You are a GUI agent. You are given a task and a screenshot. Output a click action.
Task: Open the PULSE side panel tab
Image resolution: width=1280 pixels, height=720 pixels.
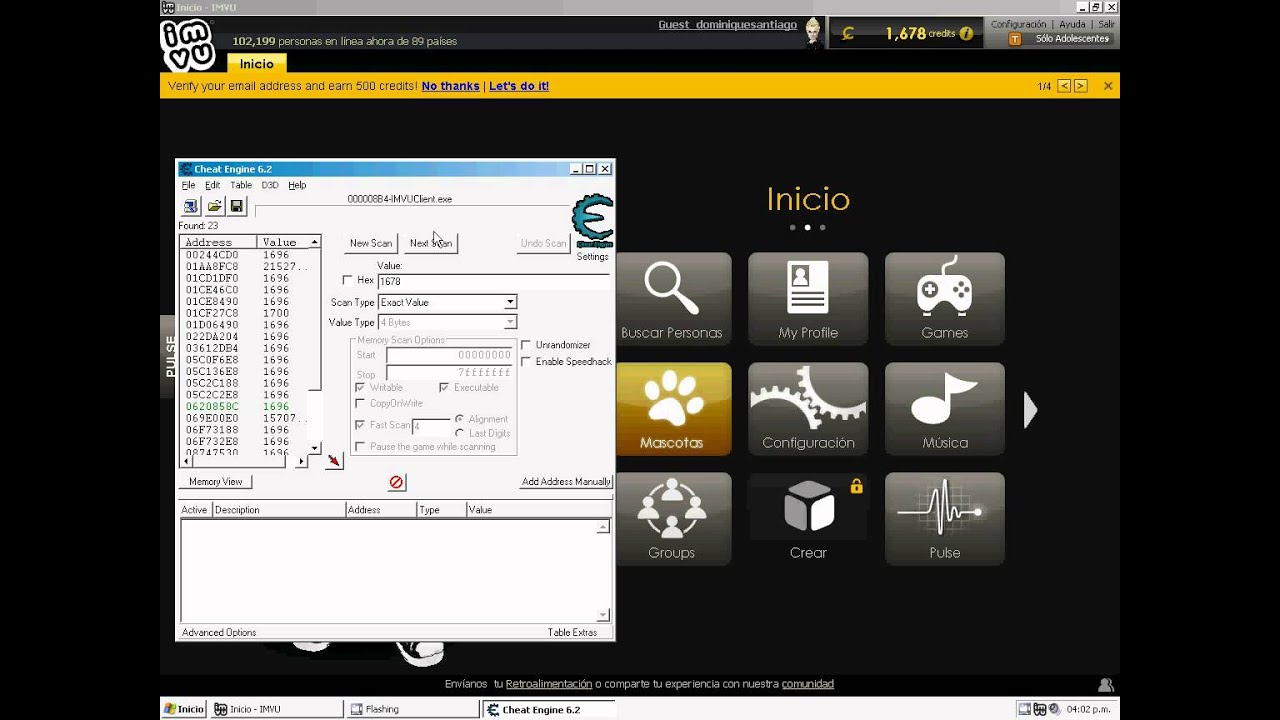tap(170, 355)
